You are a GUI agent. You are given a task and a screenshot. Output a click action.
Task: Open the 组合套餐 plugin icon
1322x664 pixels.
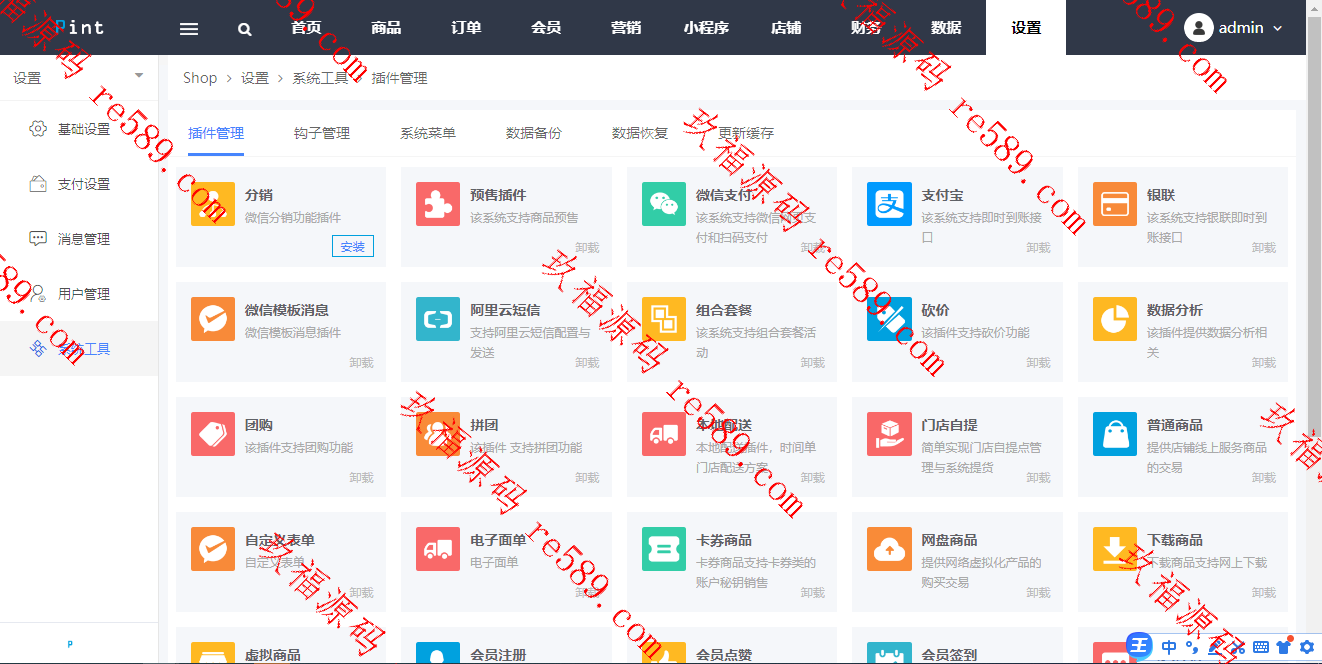point(664,319)
